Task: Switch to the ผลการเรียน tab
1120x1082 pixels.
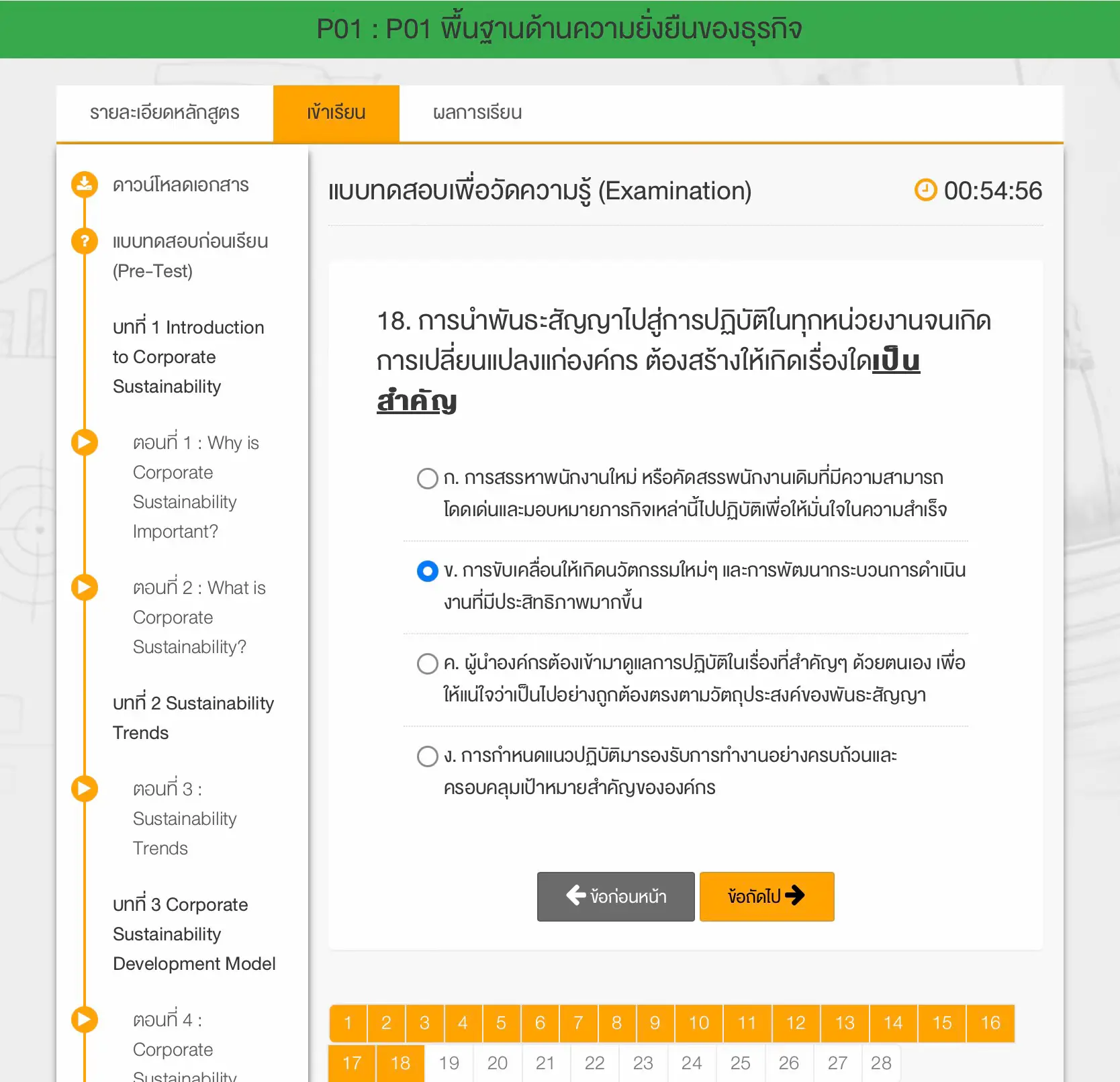Action: [477, 112]
